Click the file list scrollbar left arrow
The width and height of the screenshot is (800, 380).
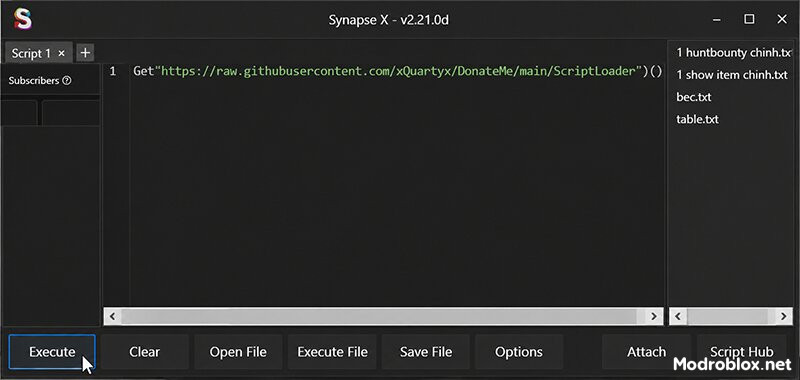(x=678, y=316)
